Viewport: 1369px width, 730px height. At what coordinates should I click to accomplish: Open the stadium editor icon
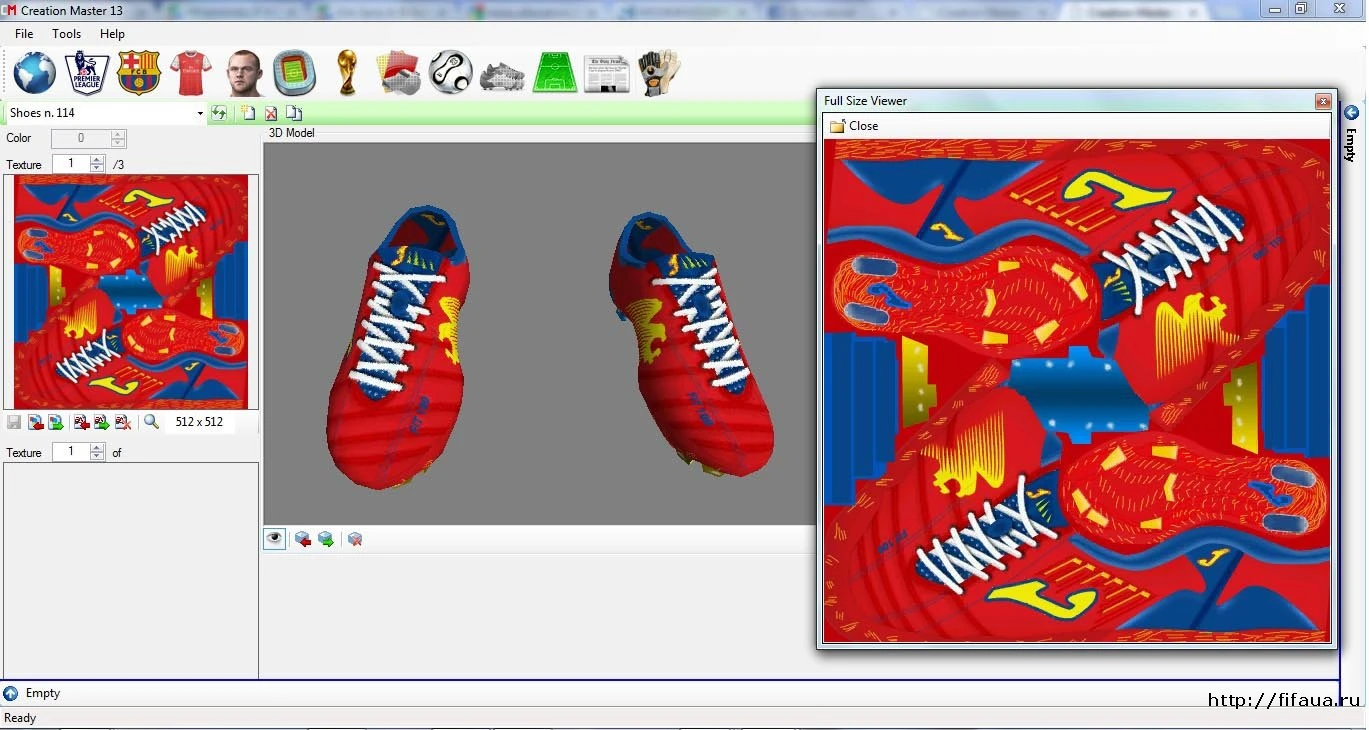point(295,72)
